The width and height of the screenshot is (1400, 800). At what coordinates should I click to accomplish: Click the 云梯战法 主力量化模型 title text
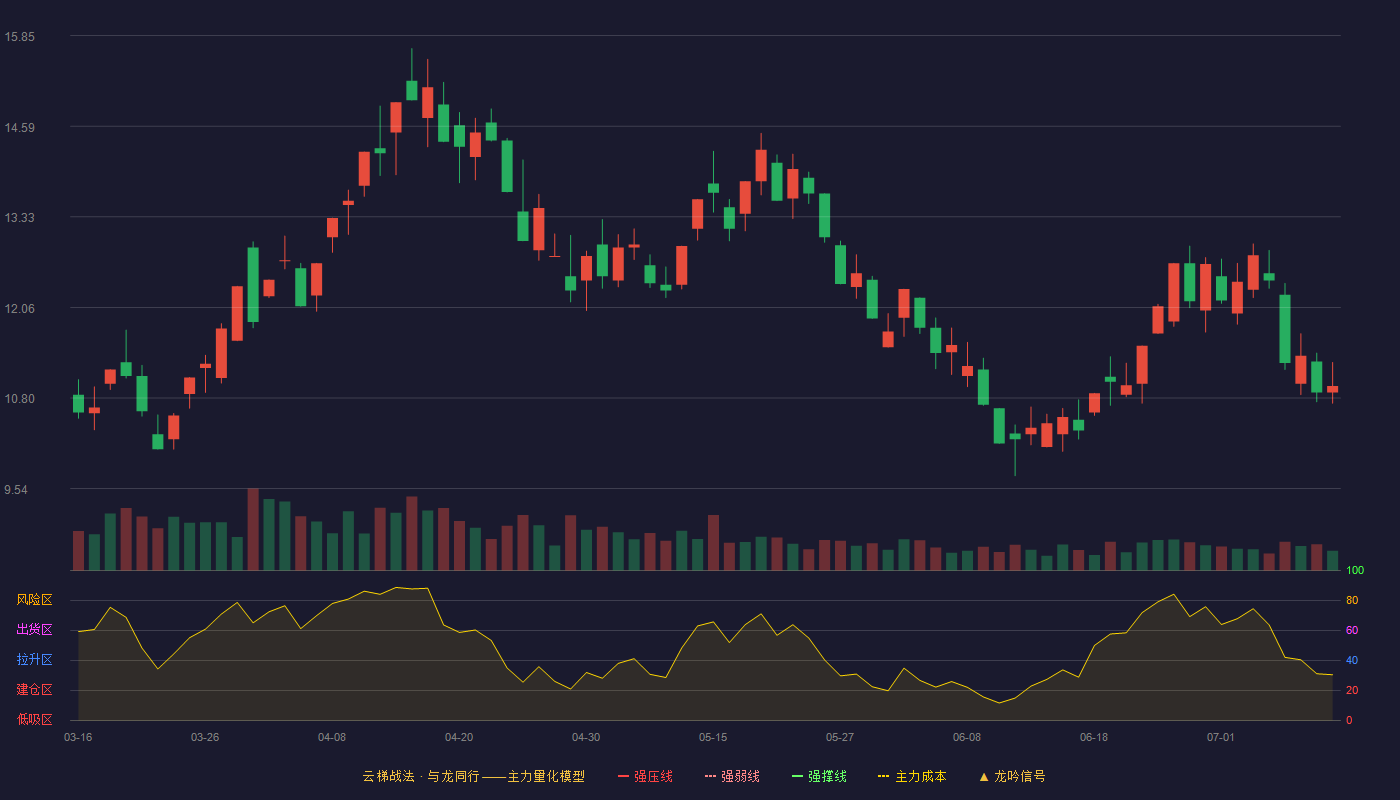coord(474,776)
